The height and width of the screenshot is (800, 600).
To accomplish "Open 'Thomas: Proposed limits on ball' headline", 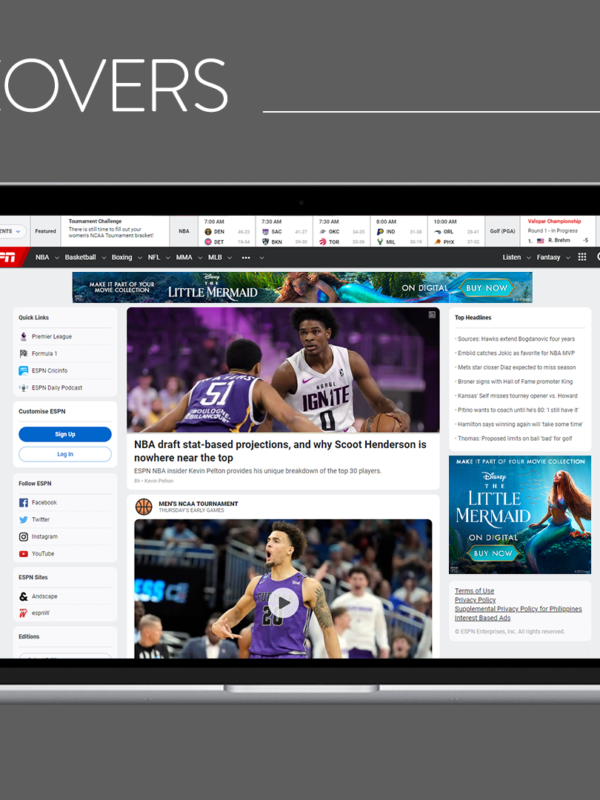I will click(x=514, y=439).
